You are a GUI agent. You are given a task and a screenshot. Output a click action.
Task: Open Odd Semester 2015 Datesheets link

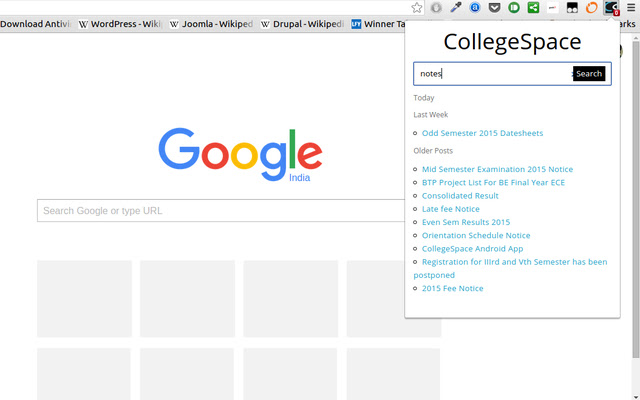pos(482,133)
